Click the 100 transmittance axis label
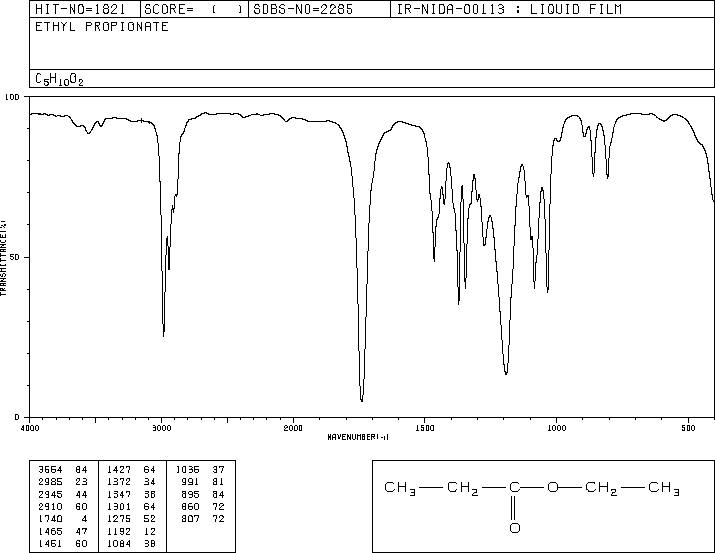 click(x=12, y=97)
